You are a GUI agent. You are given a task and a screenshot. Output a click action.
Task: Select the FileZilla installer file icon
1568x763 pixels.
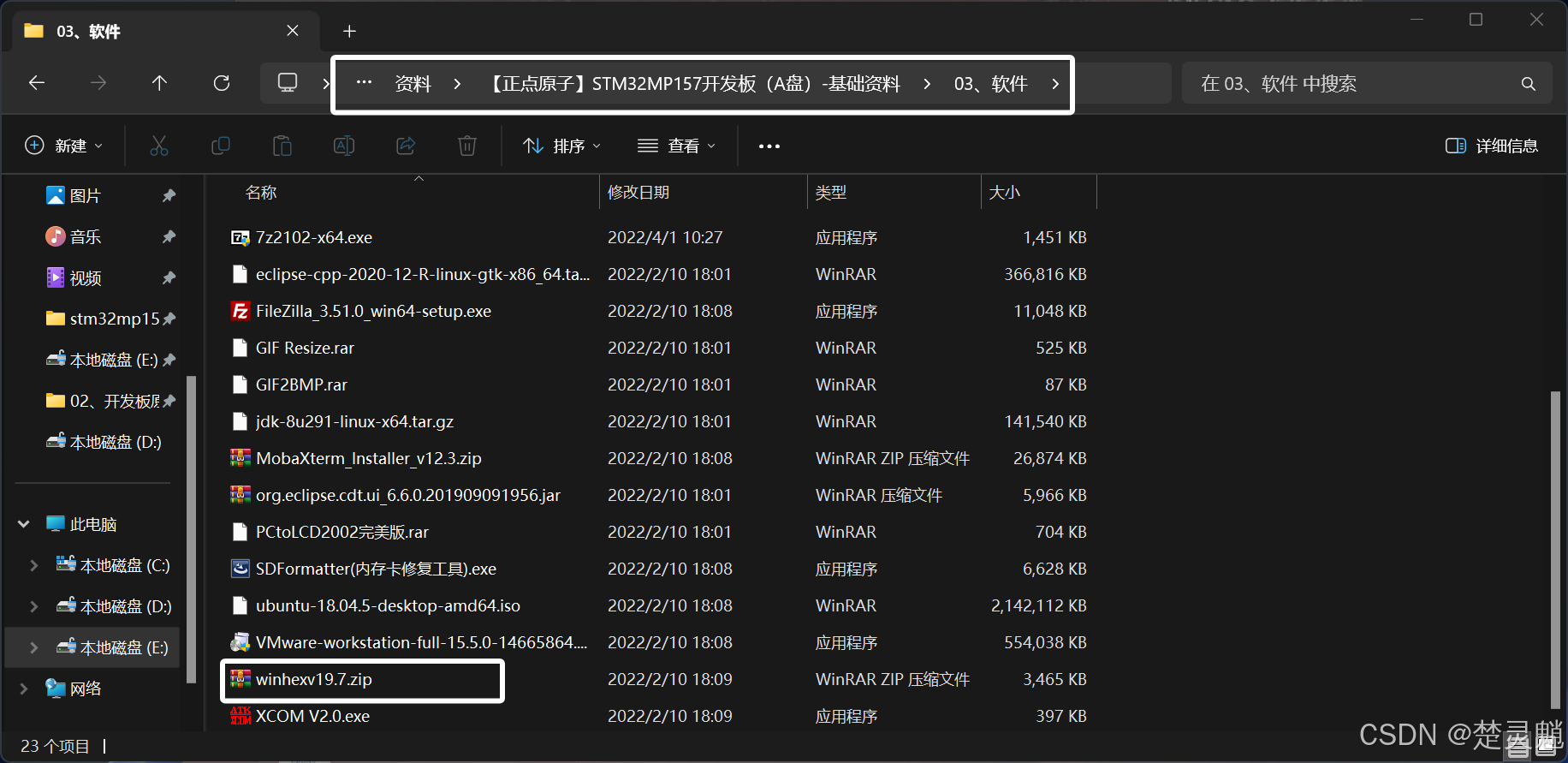tap(241, 311)
